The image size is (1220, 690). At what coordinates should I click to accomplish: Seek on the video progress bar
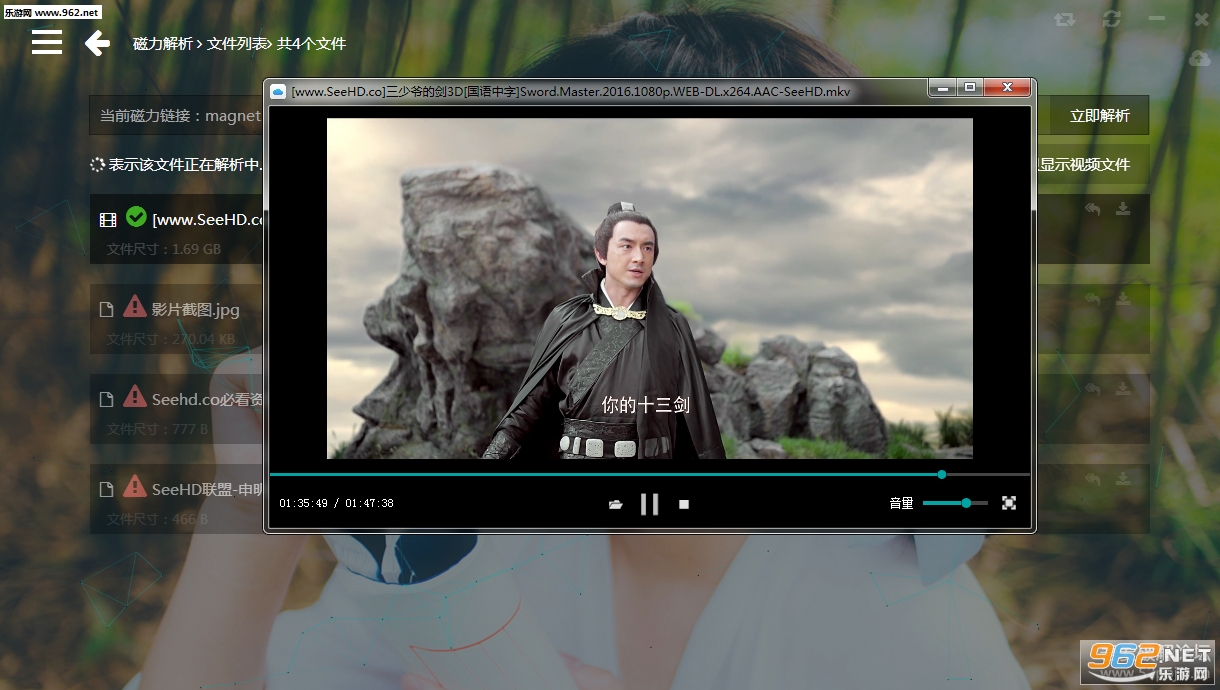coord(650,474)
